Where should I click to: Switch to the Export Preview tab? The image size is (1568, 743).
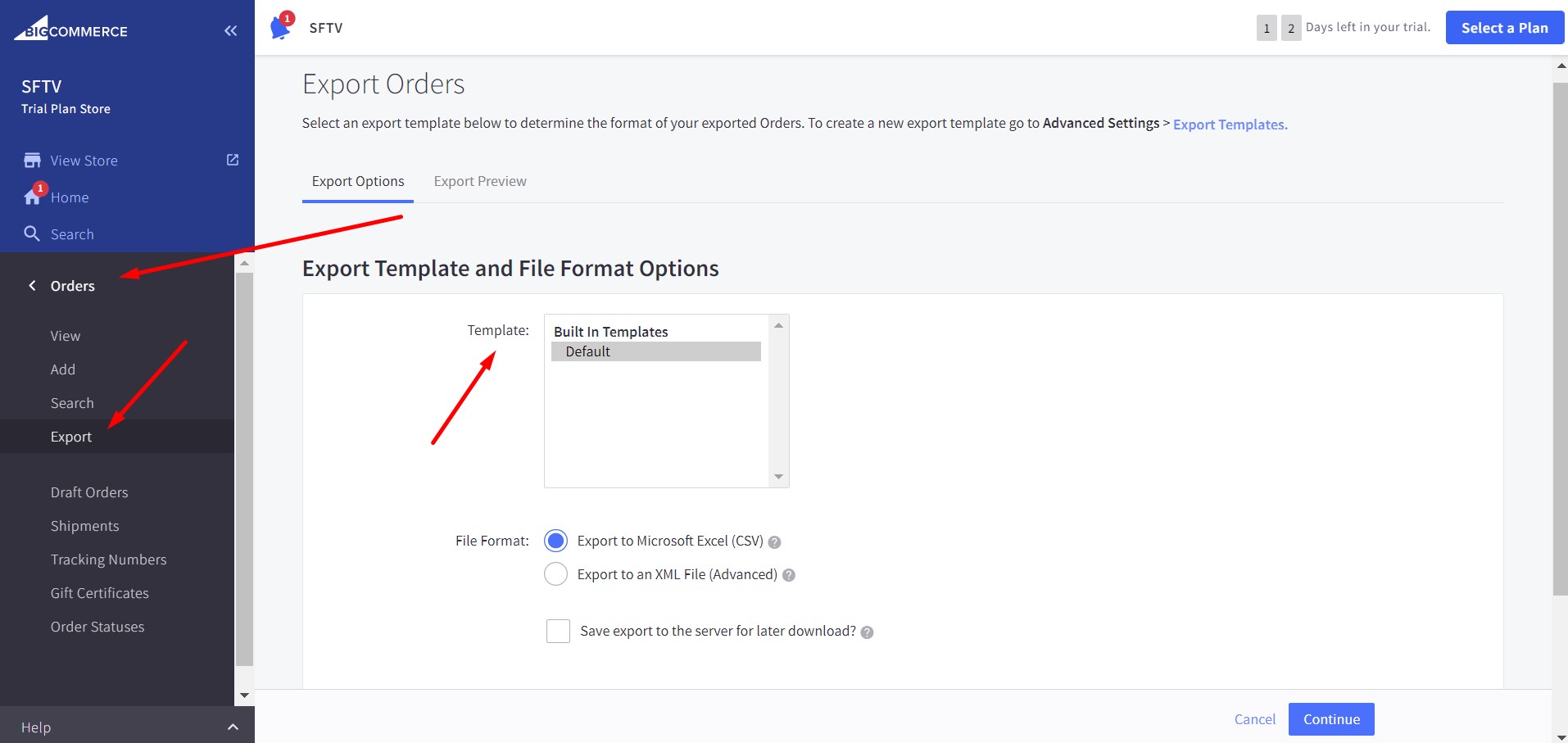tap(479, 181)
